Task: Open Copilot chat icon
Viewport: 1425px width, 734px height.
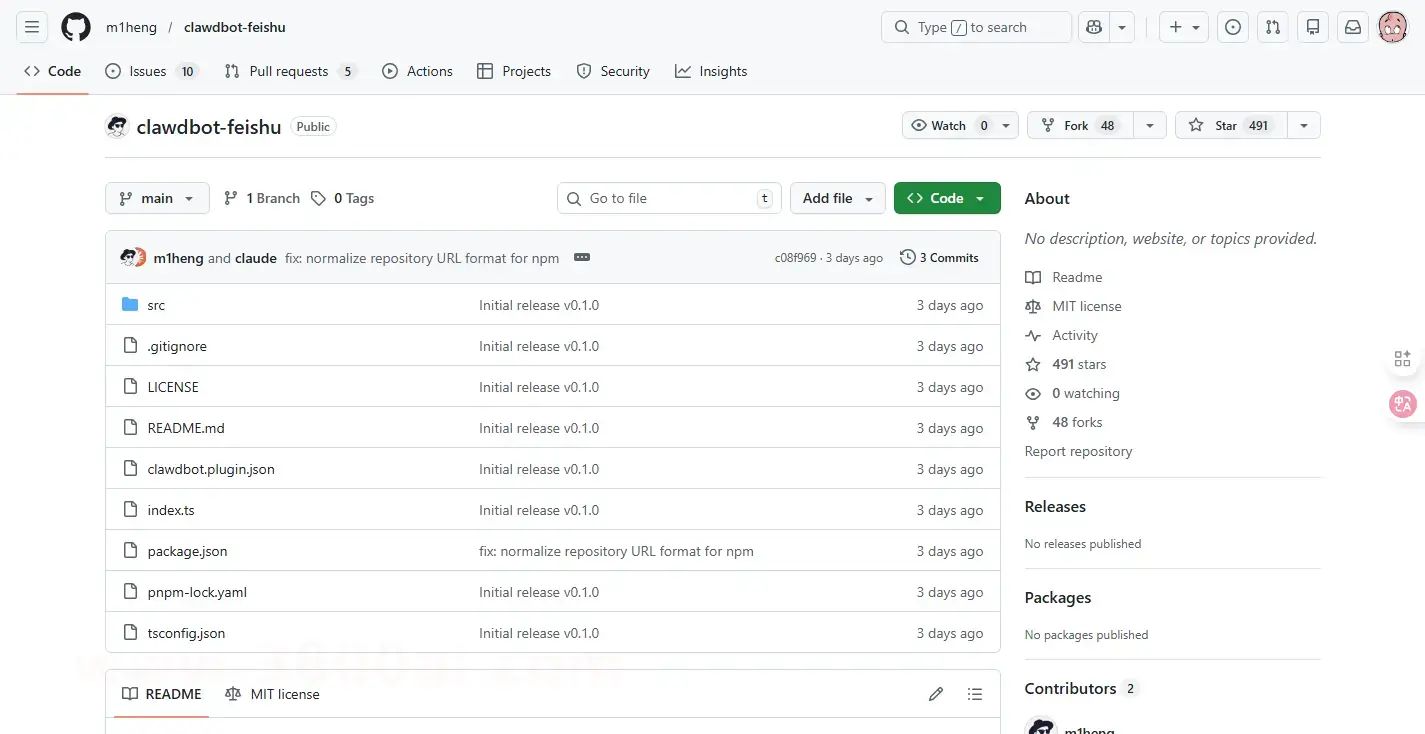Action: coord(1093,27)
